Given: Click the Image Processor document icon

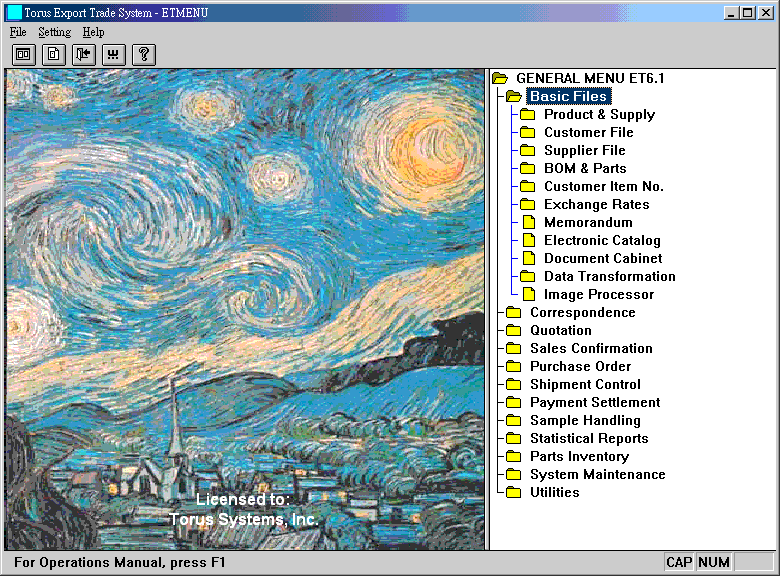Looking at the screenshot, I should (529, 294).
